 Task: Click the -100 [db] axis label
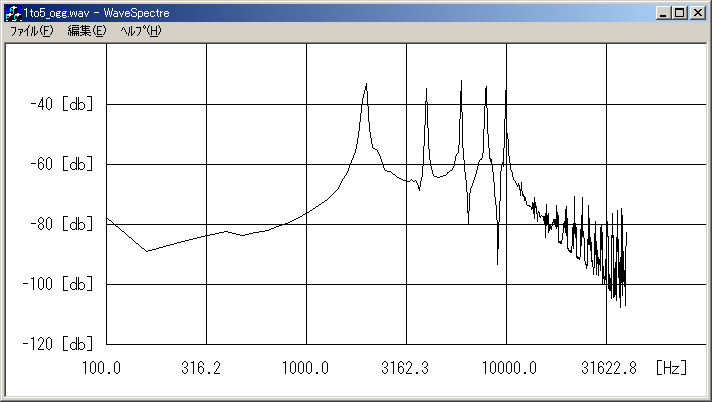tap(58, 284)
